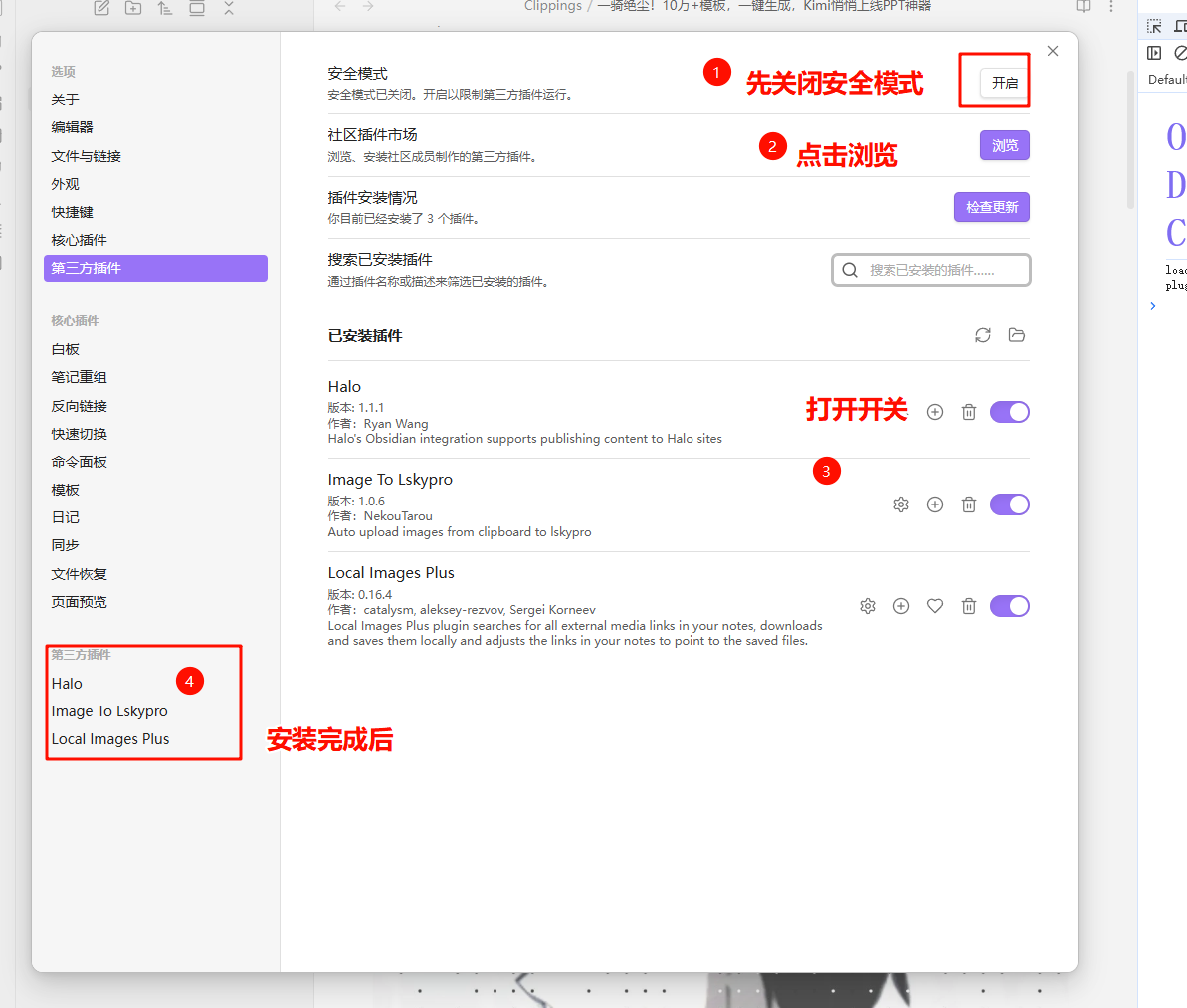Viewport: 1187px width, 1008px height.
Task: Expand the chevron in the right panel
Action: [x=1153, y=306]
